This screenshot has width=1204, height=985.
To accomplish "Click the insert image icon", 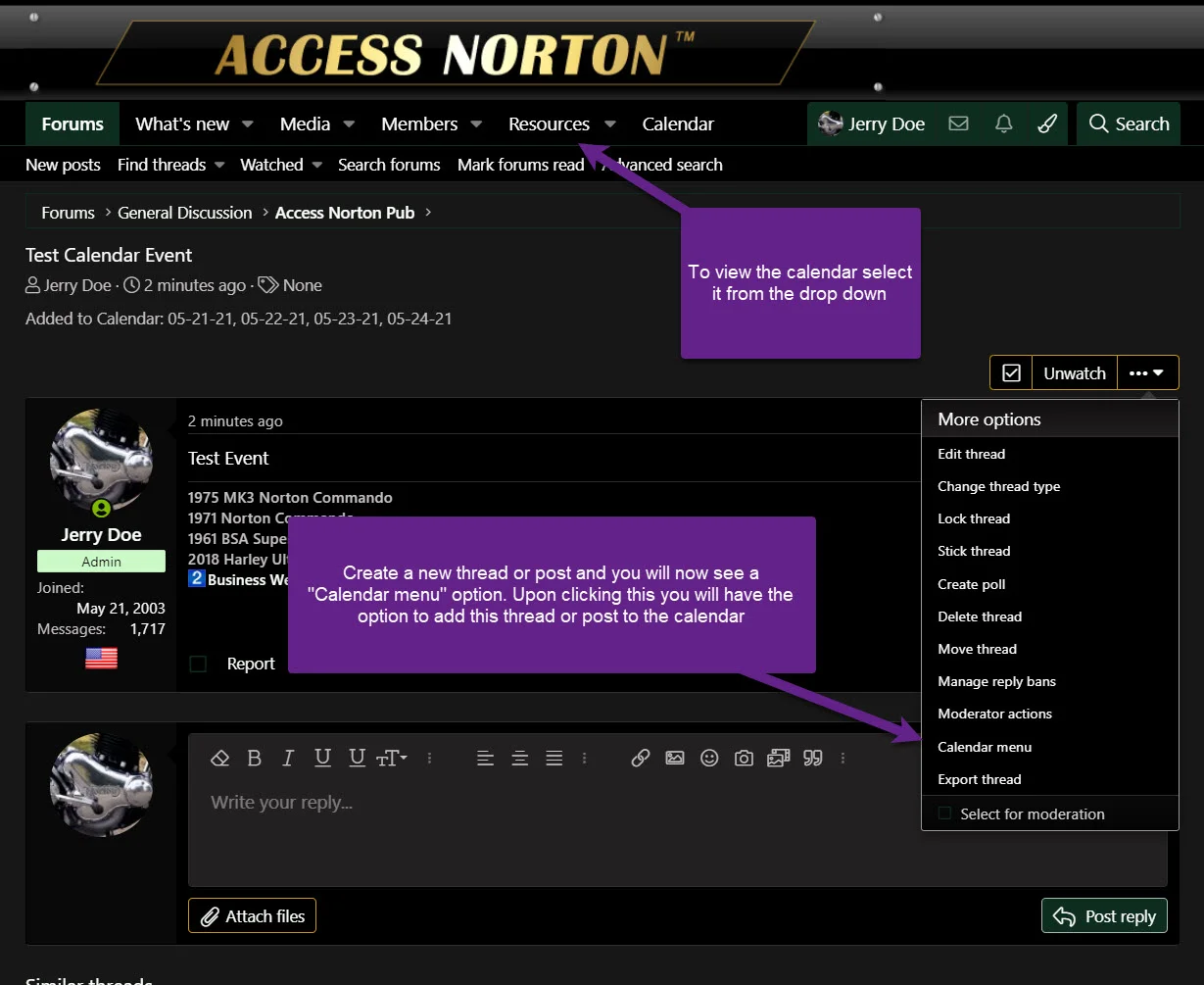I will pos(674,758).
